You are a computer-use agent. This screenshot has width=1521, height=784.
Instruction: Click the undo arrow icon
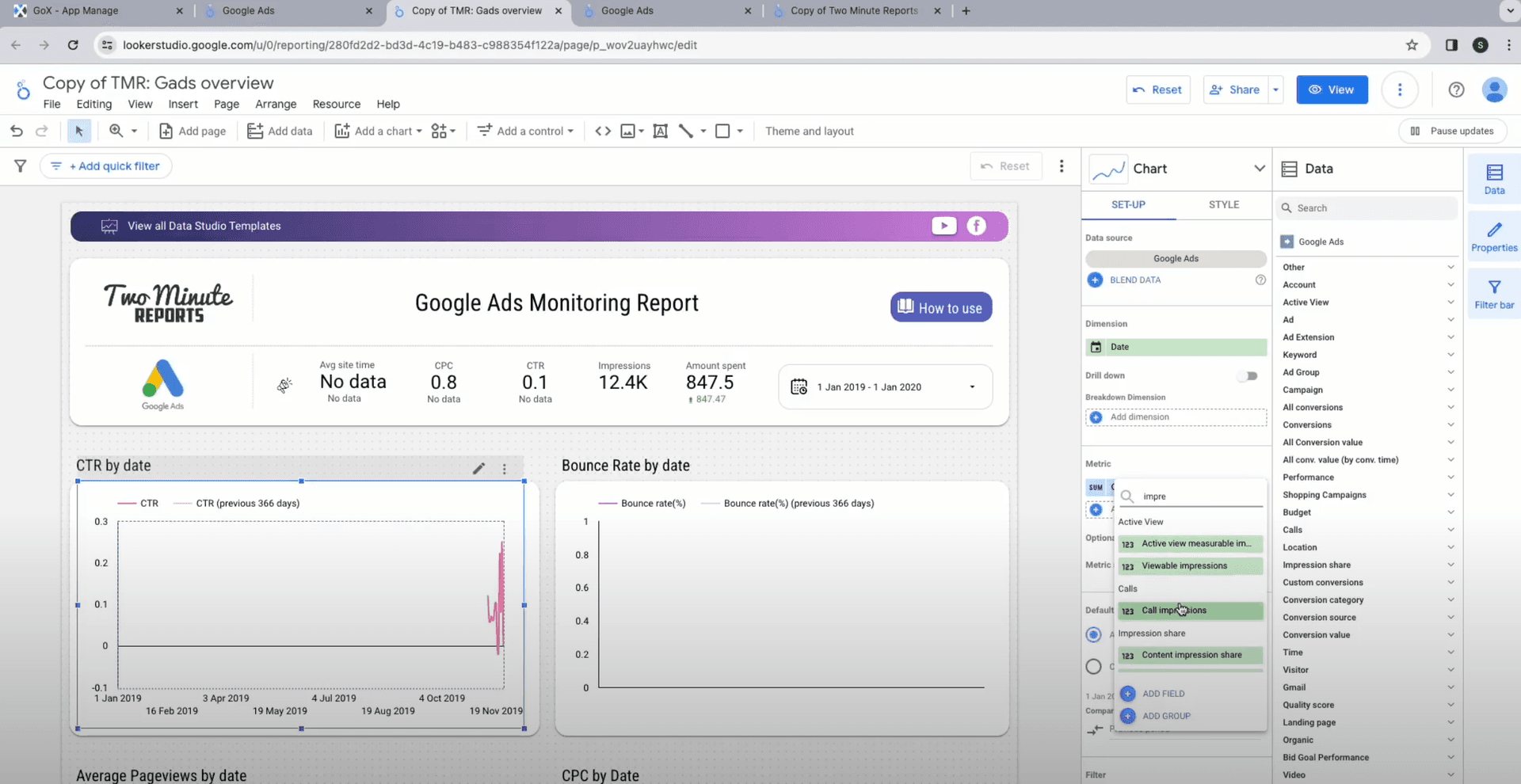pos(17,131)
